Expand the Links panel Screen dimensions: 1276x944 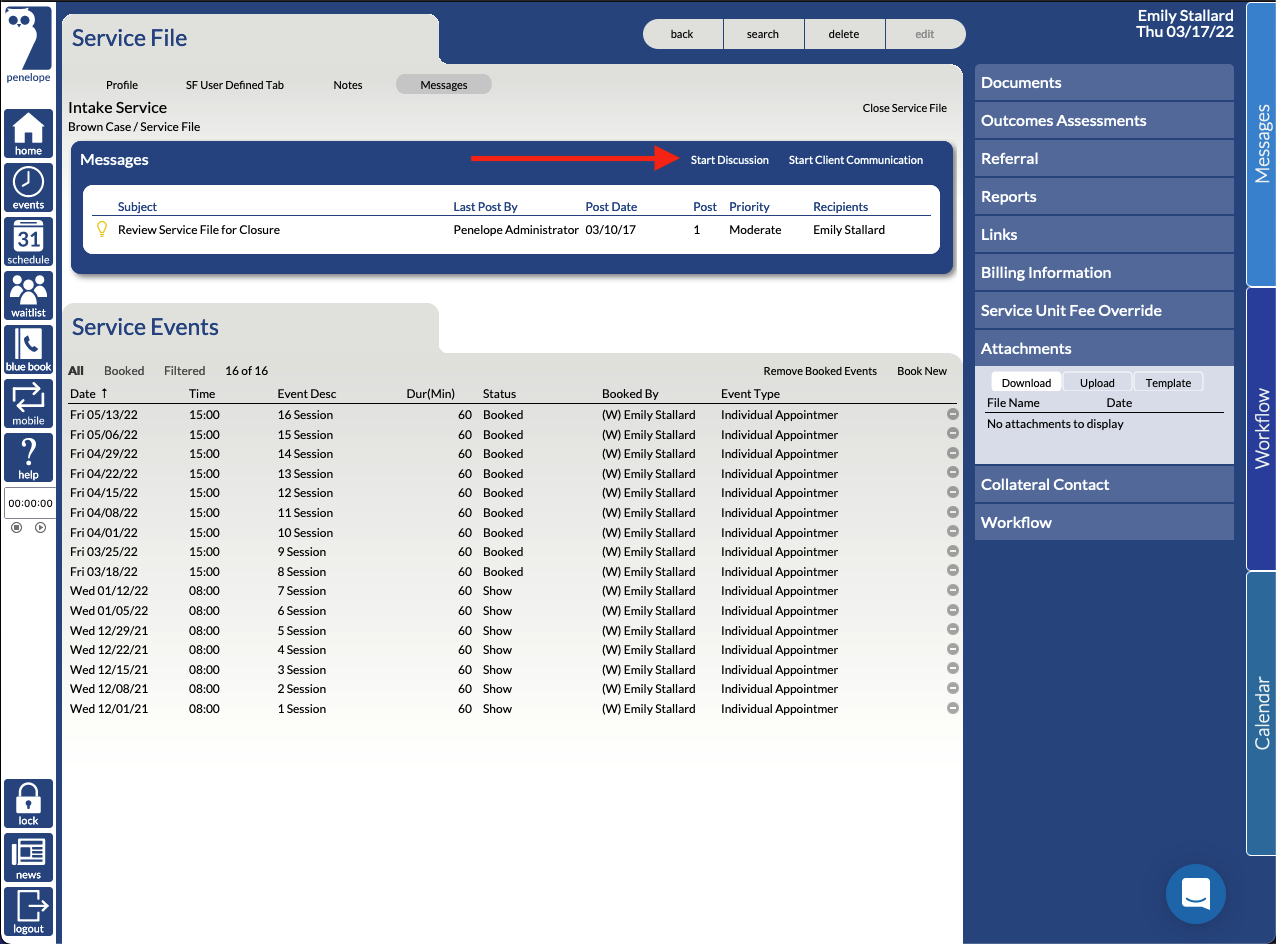(1104, 235)
